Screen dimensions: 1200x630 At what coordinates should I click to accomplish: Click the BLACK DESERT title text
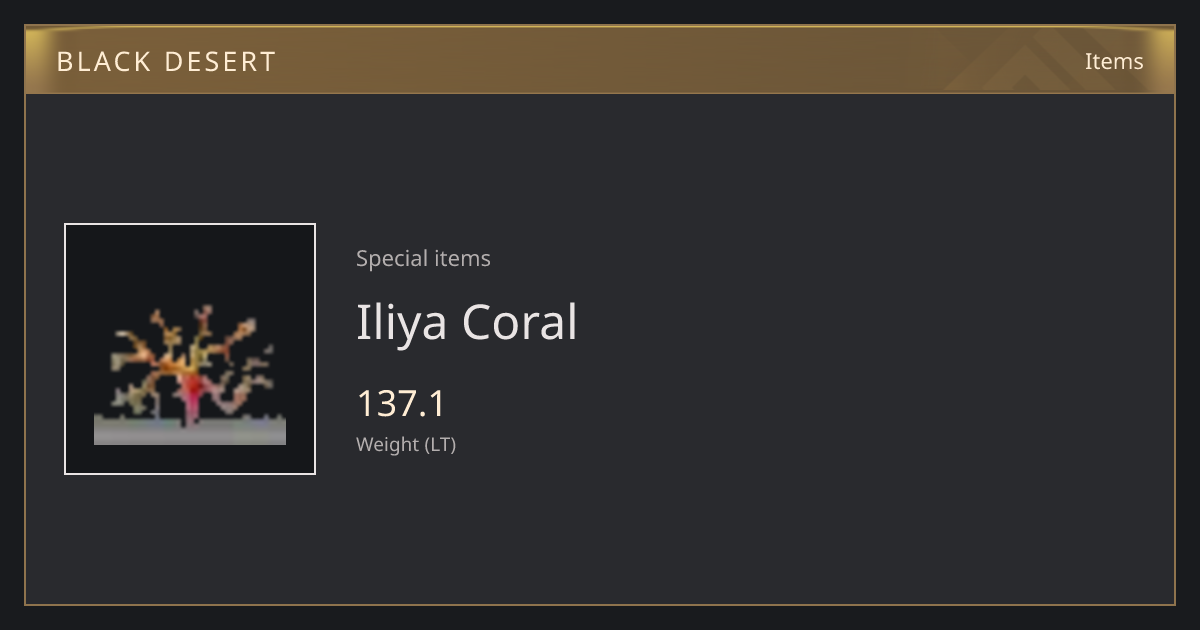tap(166, 62)
